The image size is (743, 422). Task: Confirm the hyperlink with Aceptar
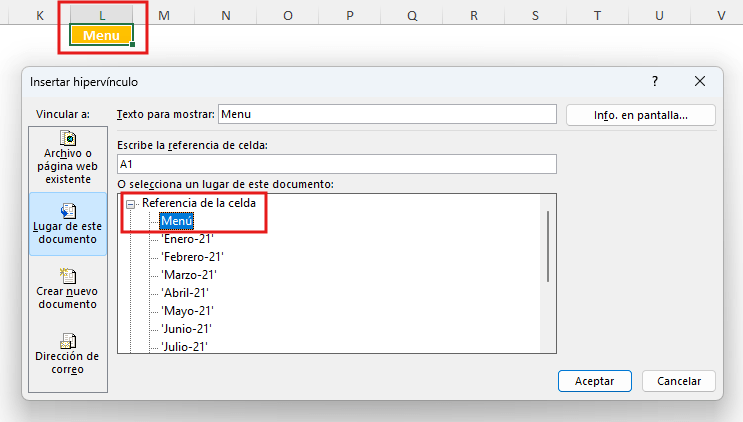pos(595,381)
